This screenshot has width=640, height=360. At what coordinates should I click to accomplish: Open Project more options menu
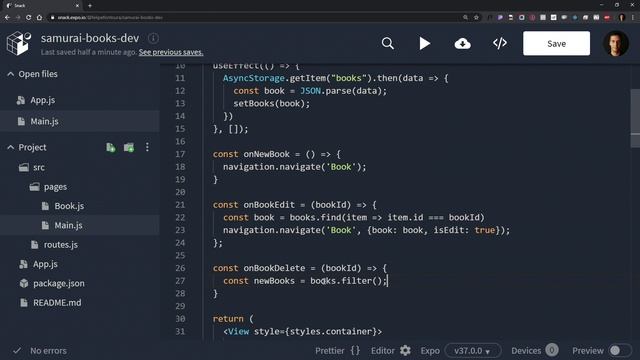pos(147,147)
